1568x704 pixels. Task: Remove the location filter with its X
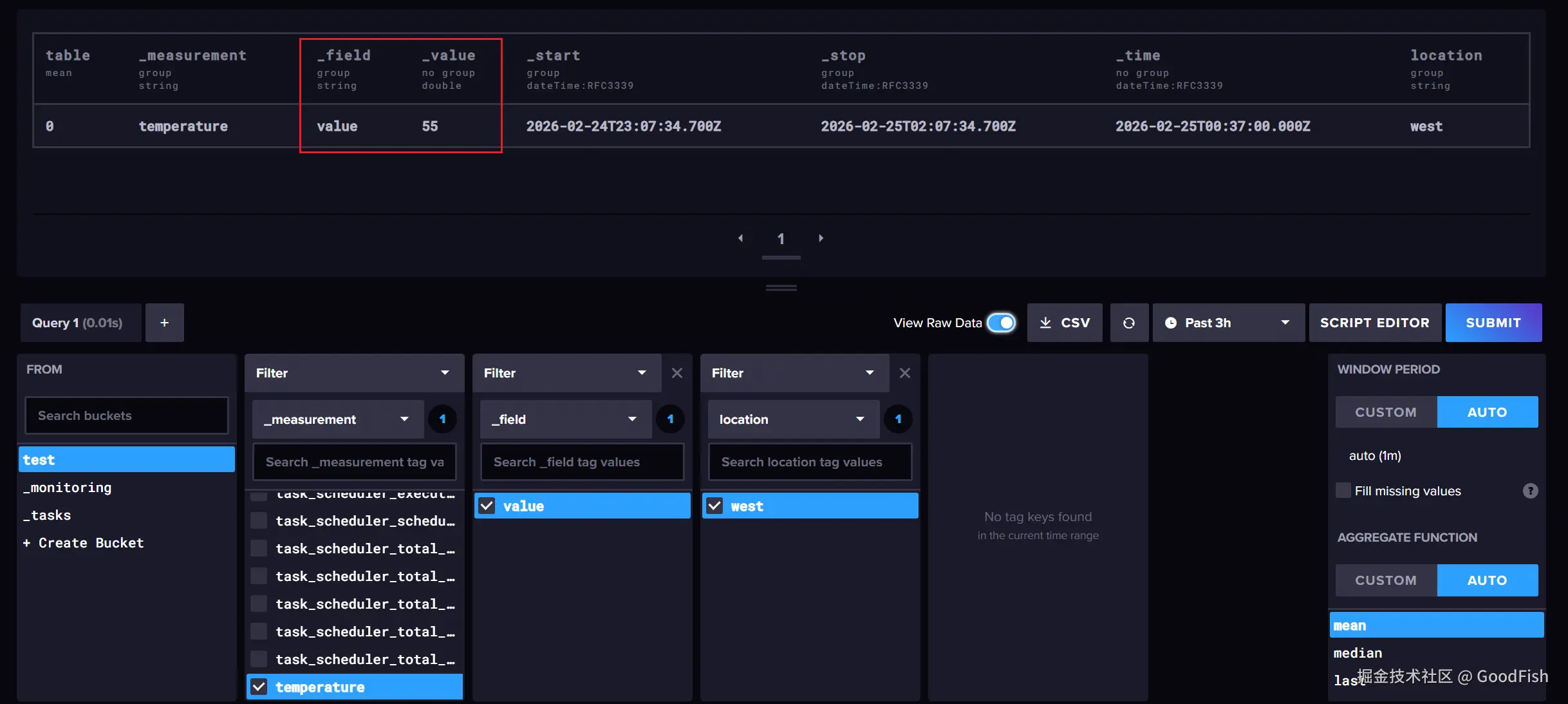click(x=904, y=373)
